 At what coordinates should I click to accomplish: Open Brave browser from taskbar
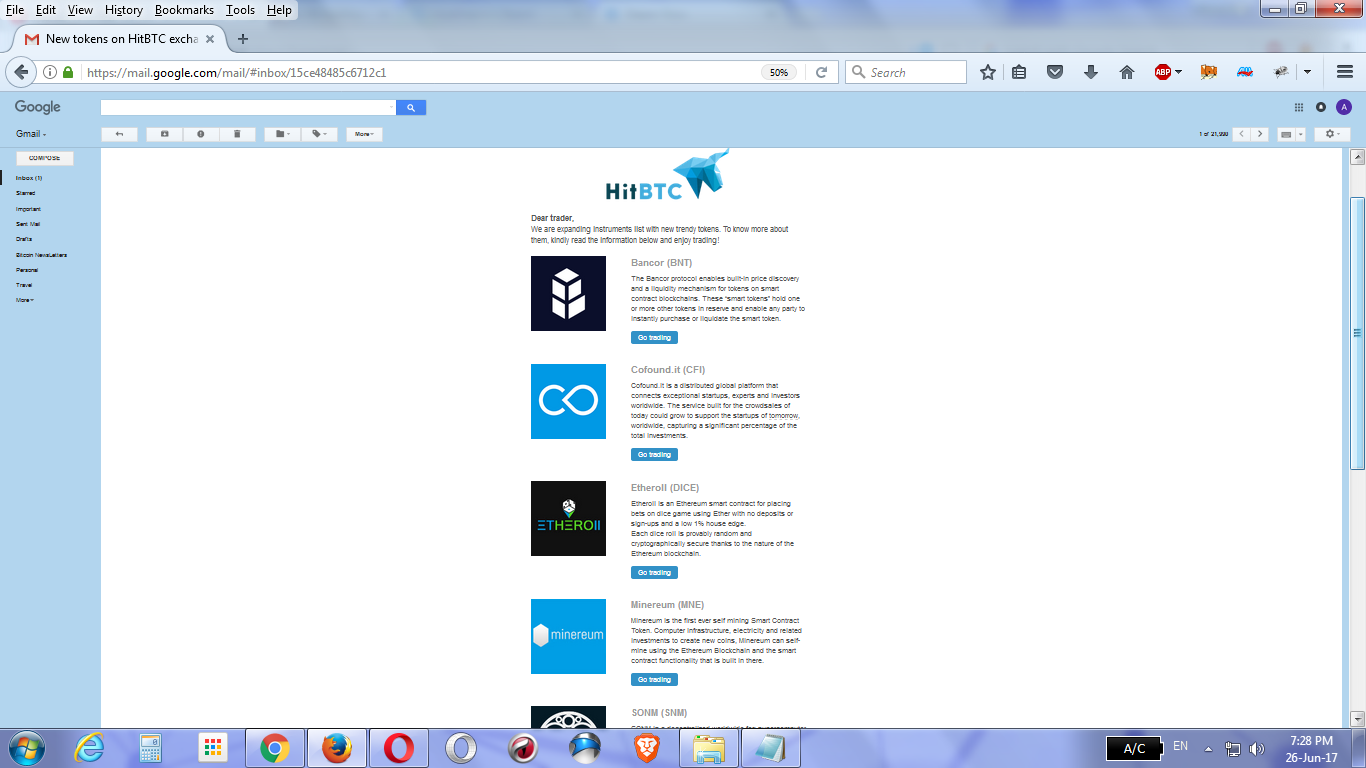click(647, 748)
